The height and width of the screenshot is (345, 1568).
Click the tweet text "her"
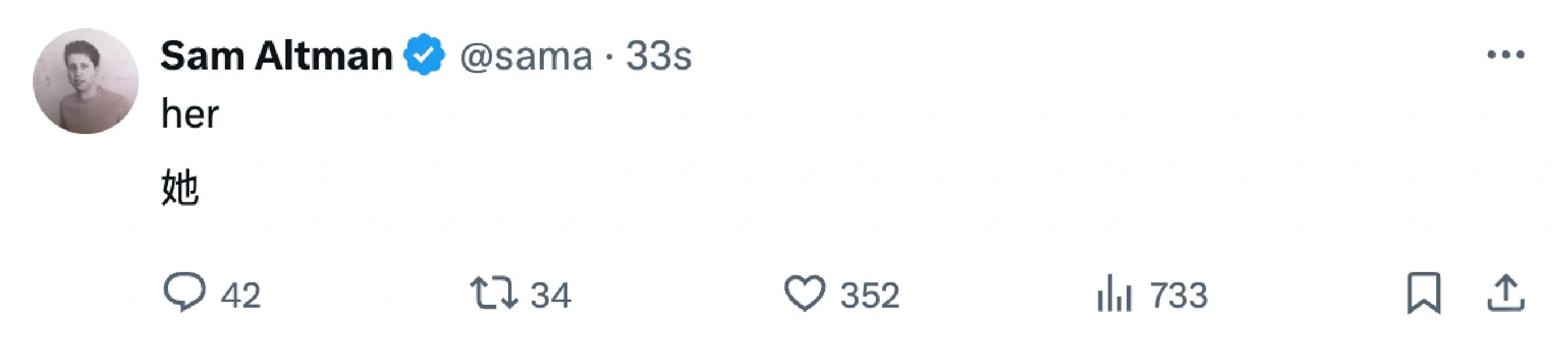tap(189, 114)
